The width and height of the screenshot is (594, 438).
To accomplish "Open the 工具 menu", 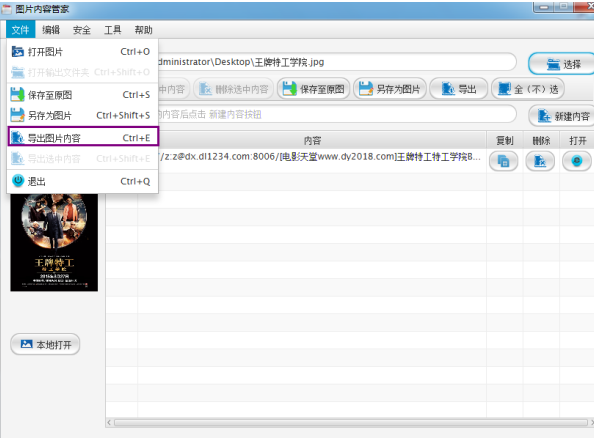I will [x=113, y=30].
